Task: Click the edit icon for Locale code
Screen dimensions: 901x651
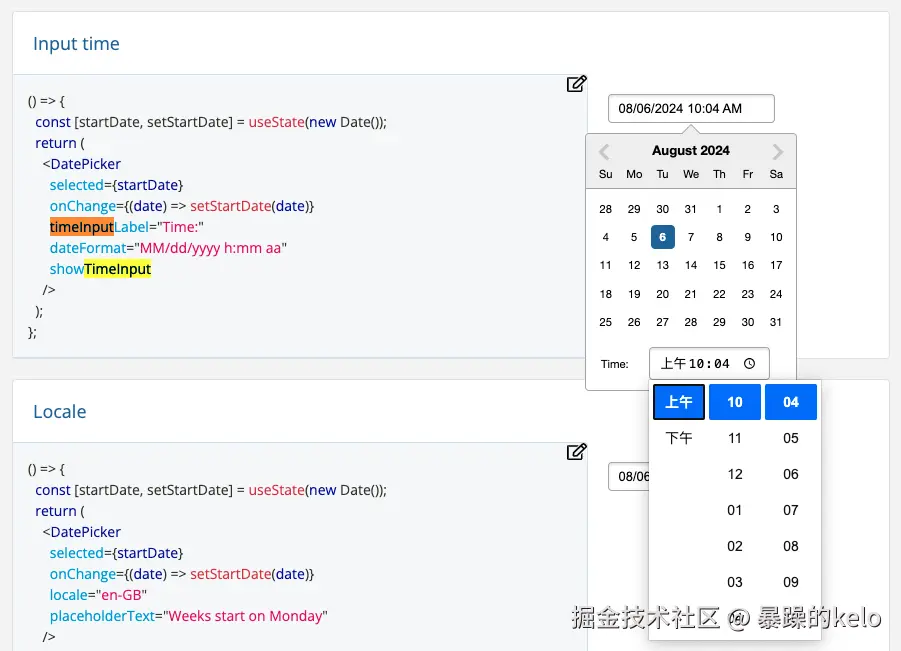Action: [x=576, y=452]
